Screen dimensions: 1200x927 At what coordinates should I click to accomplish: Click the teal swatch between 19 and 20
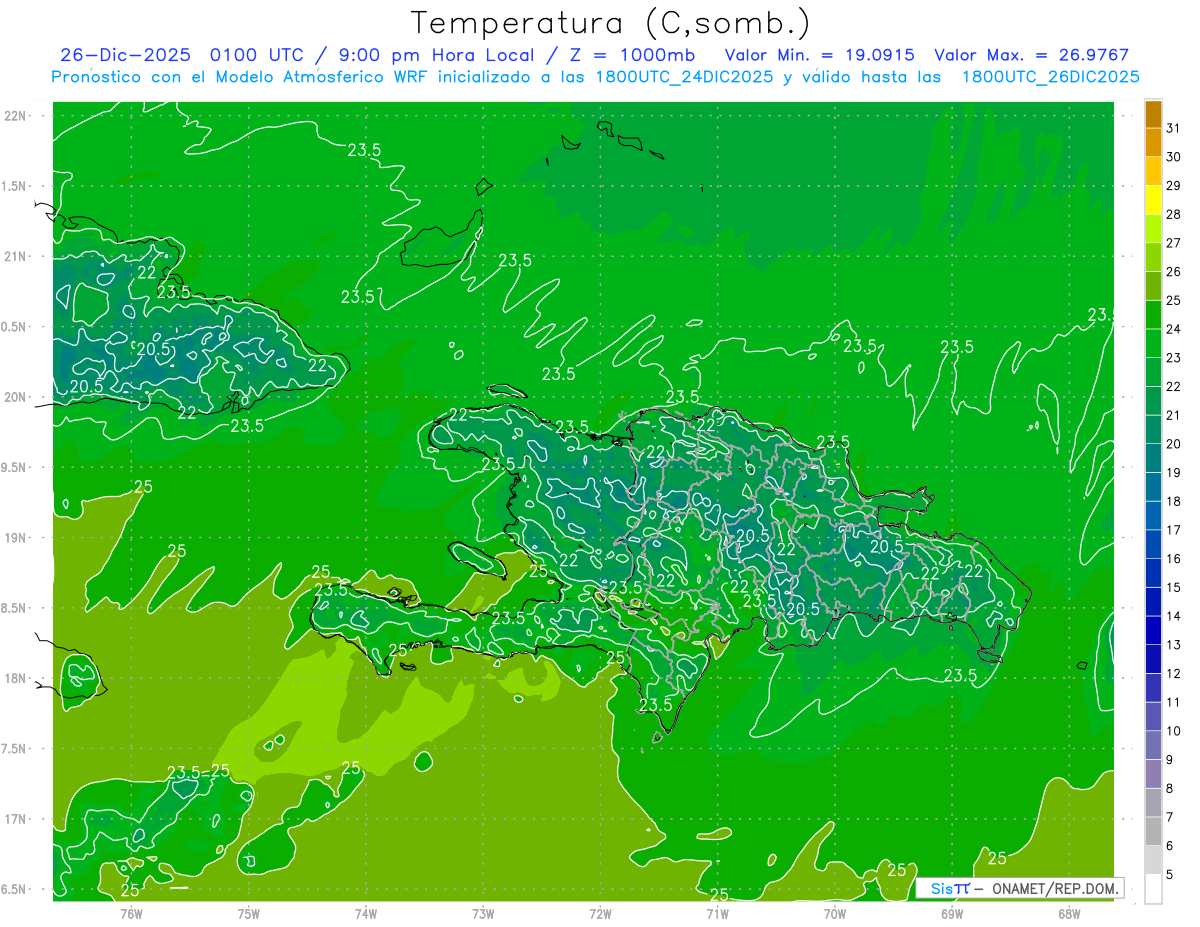pyautogui.click(x=1153, y=458)
